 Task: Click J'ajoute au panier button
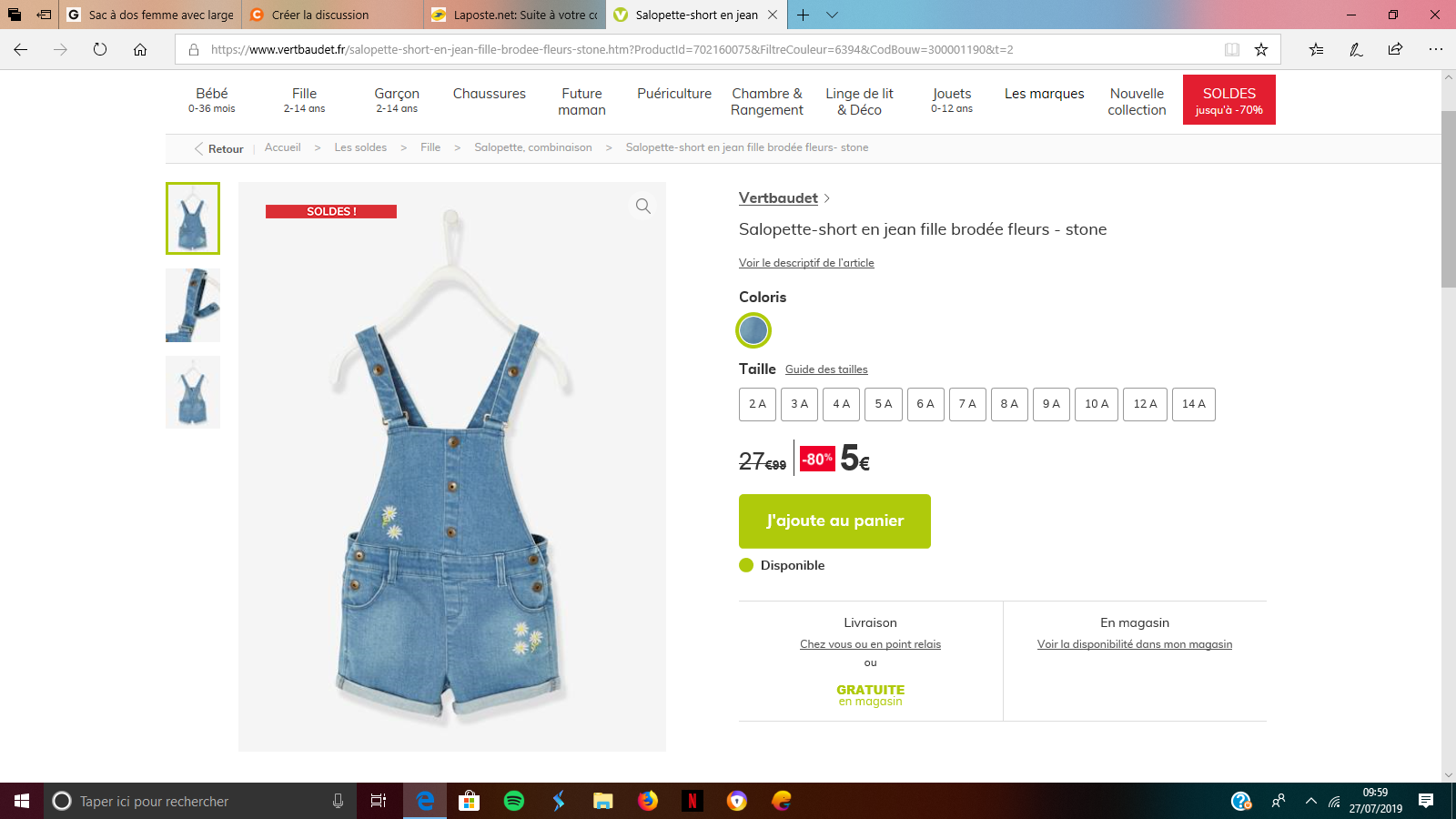834,521
